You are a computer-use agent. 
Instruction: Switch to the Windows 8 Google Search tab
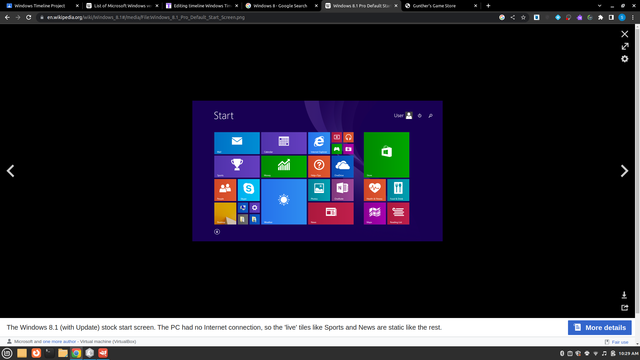(281, 6)
